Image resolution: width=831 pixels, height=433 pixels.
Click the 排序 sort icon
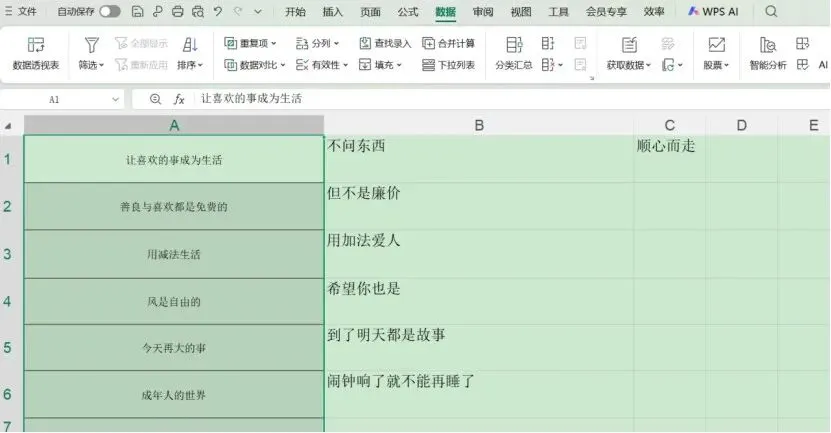[190, 45]
